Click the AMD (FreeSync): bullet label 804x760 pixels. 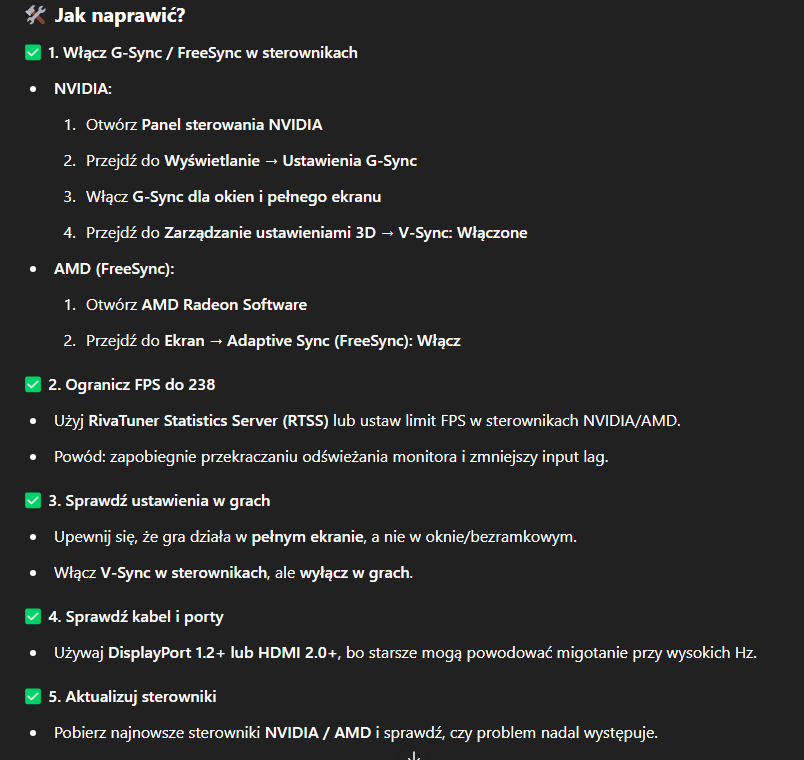[114, 269]
